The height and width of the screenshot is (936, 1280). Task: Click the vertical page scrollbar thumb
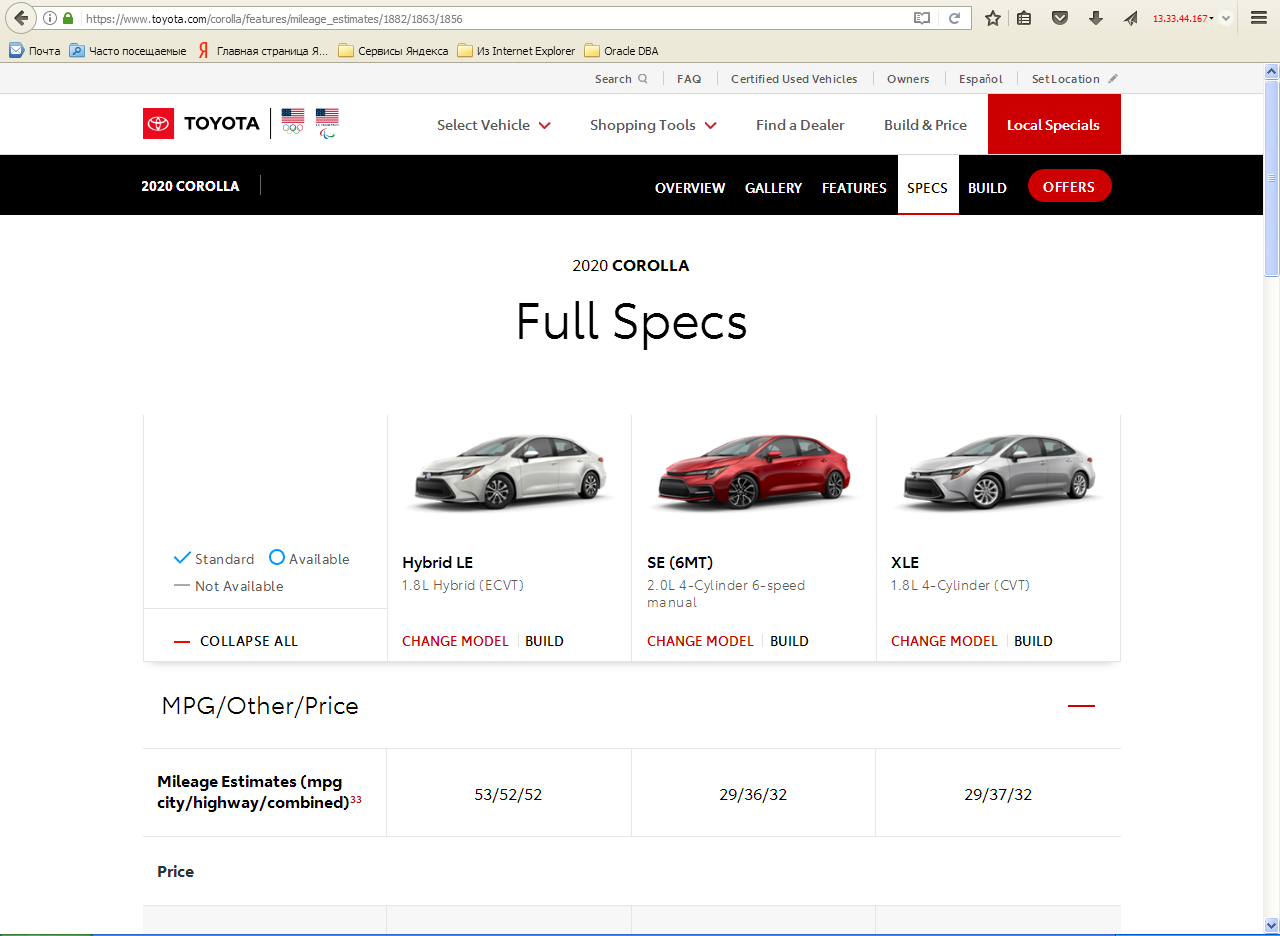(1271, 178)
